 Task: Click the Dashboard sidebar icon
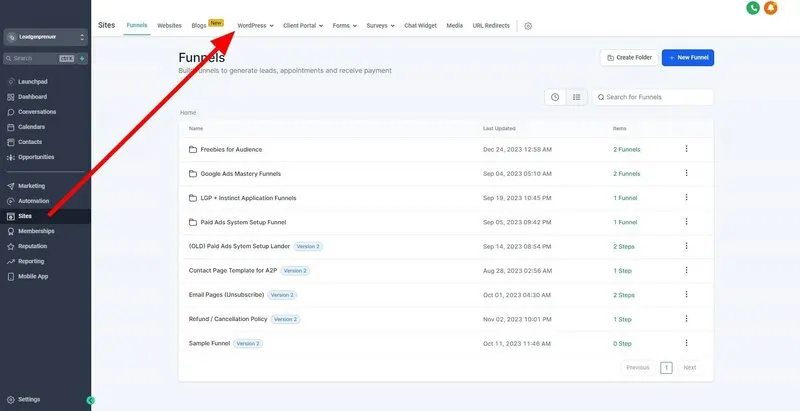point(11,97)
